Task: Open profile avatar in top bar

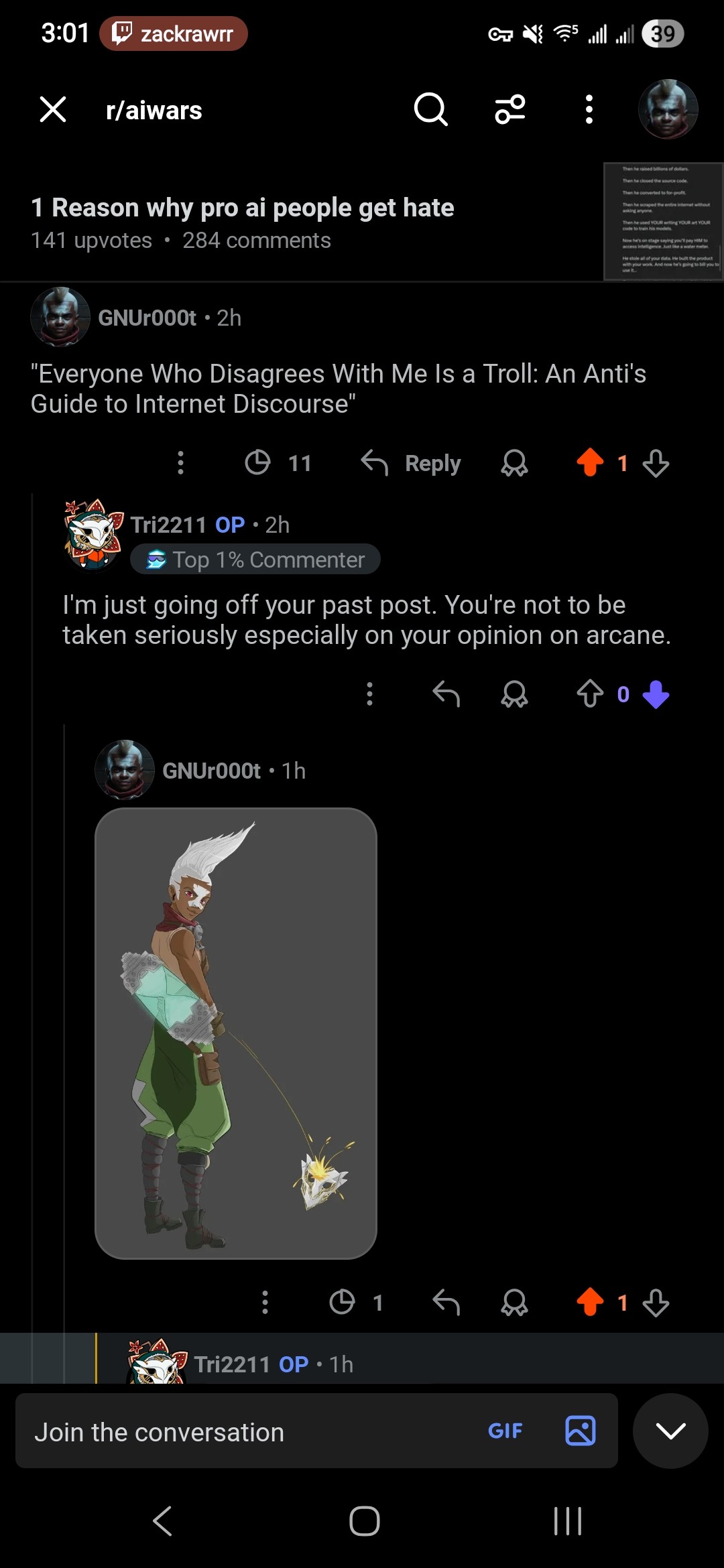Action: pyautogui.click(x=668, y=109)
